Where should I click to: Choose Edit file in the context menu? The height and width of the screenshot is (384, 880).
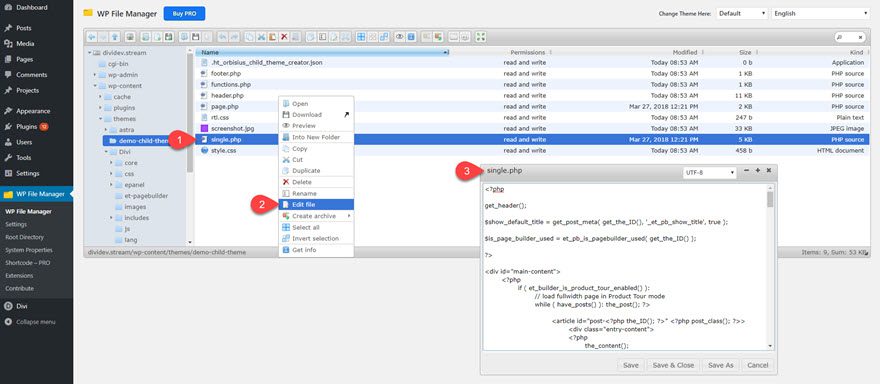pos(316,205)
